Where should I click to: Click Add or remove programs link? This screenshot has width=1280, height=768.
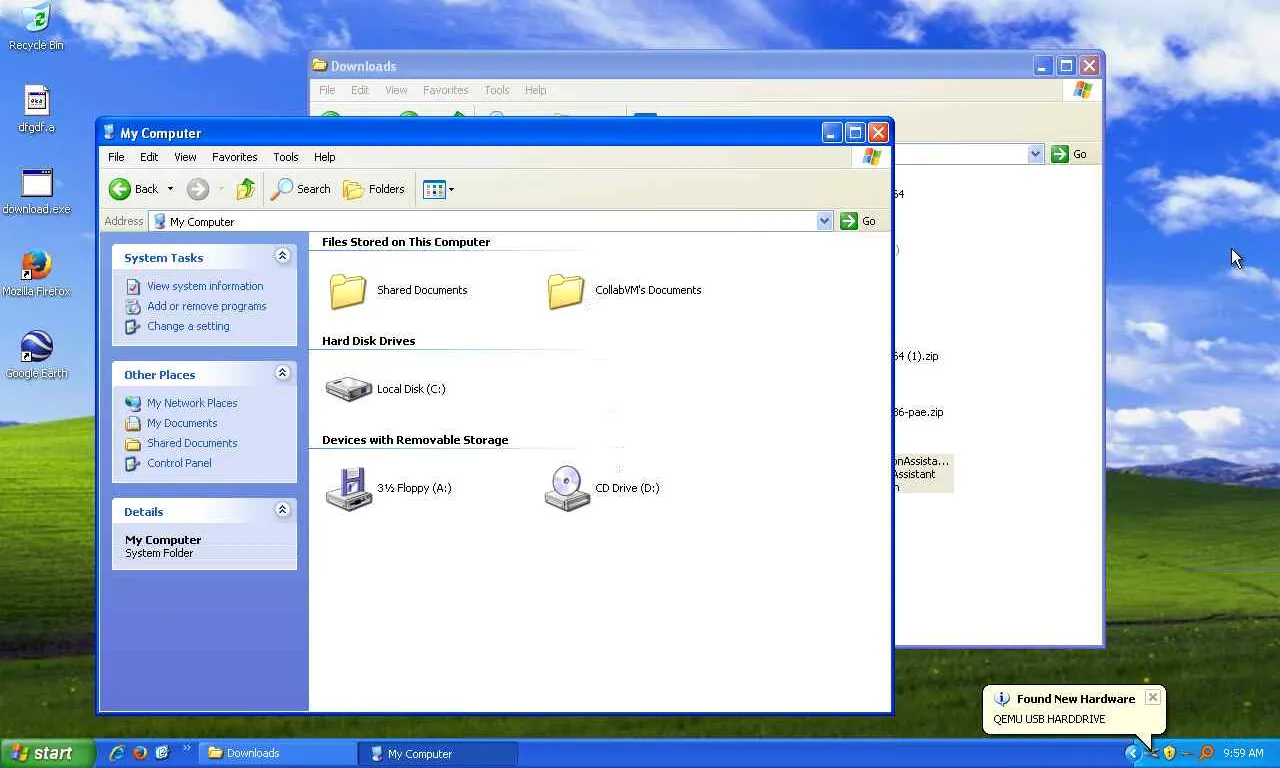207,306
